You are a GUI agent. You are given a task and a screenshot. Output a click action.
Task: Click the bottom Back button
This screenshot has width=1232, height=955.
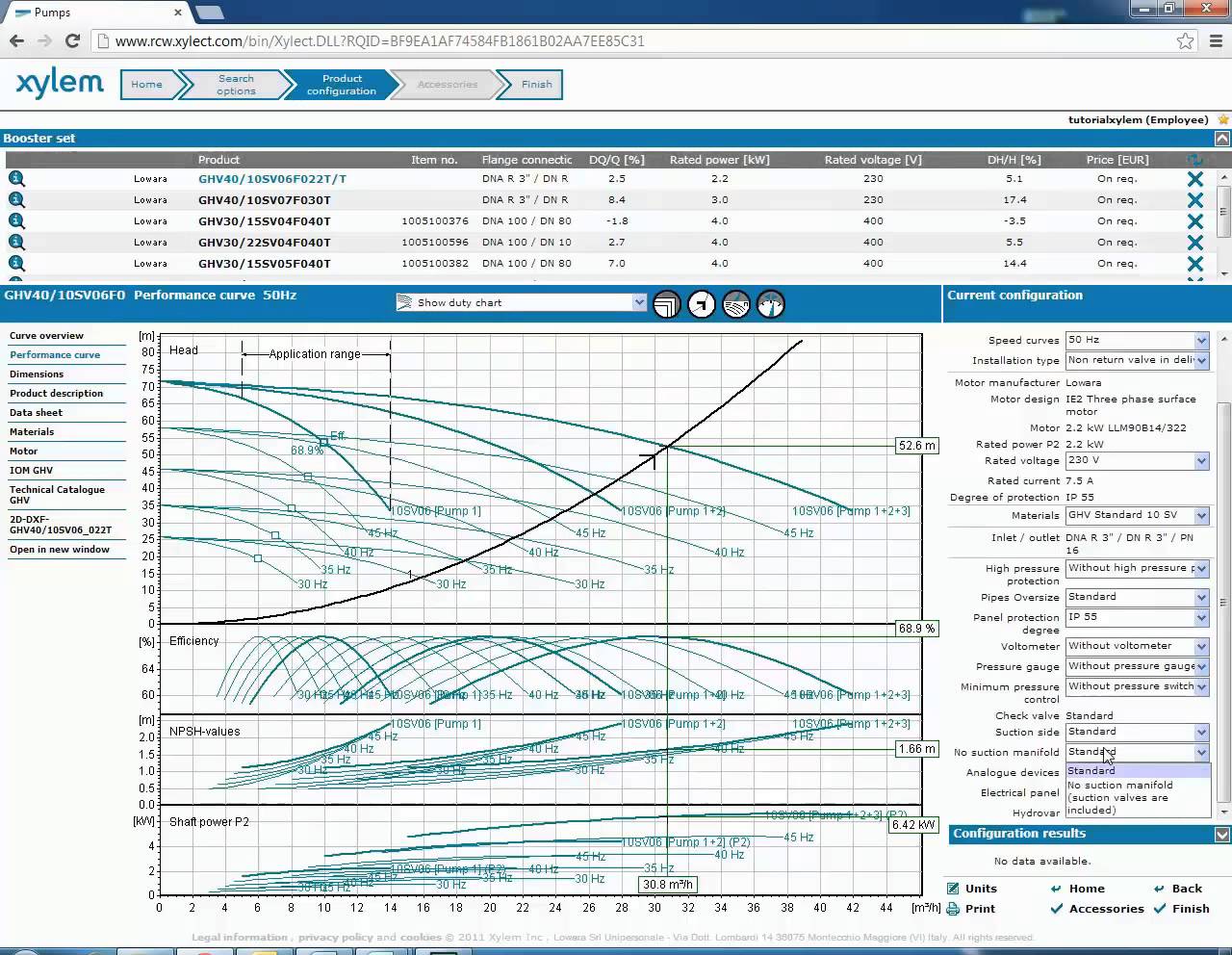1177,889
